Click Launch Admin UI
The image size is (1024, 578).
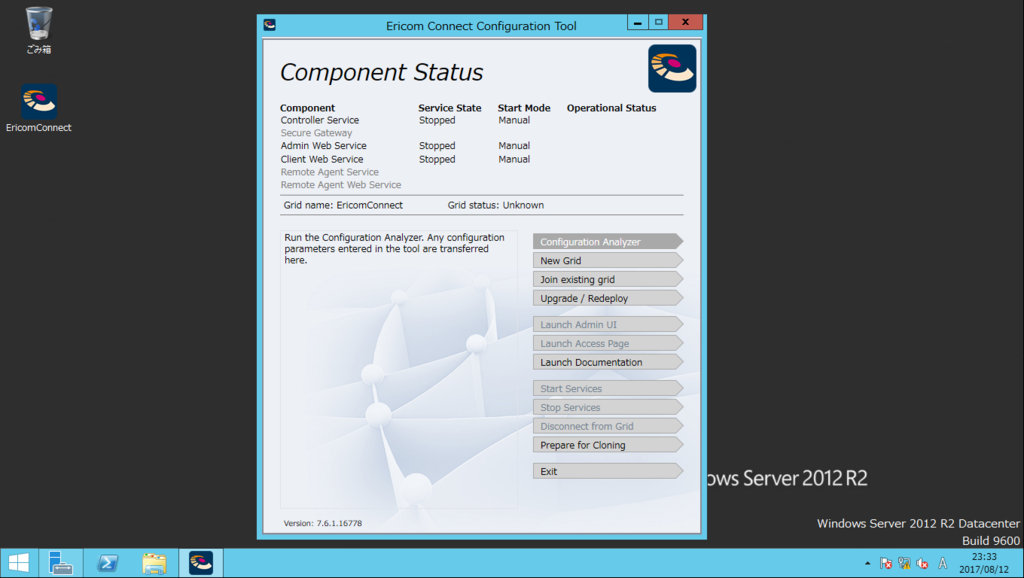pyautogui.click(x=608, y=325)
